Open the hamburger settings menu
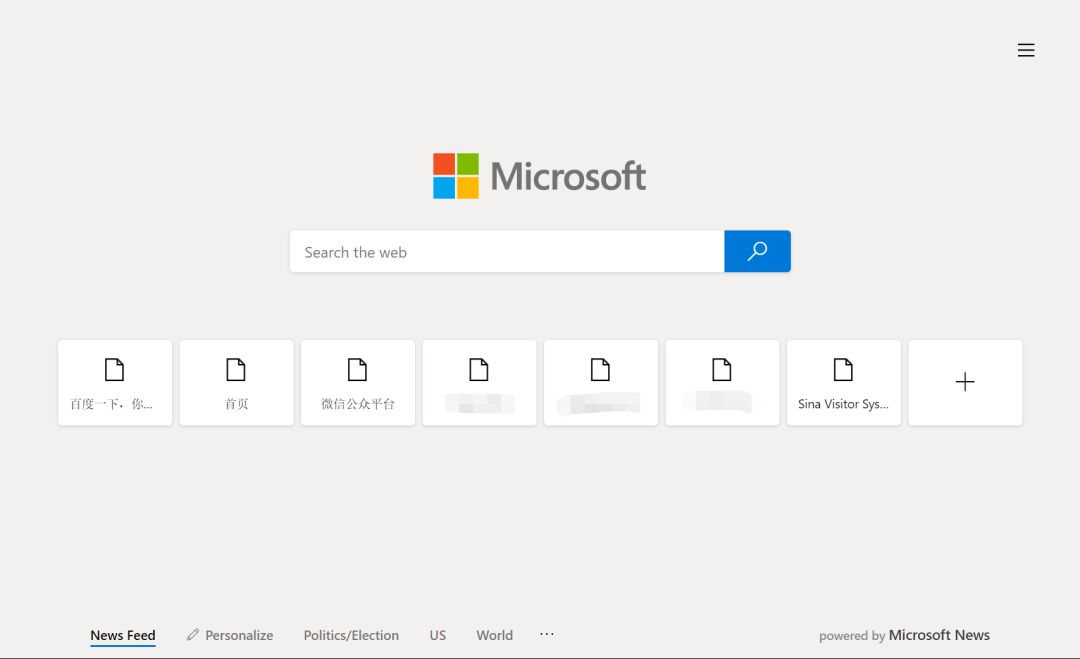 click(1026, 50)
